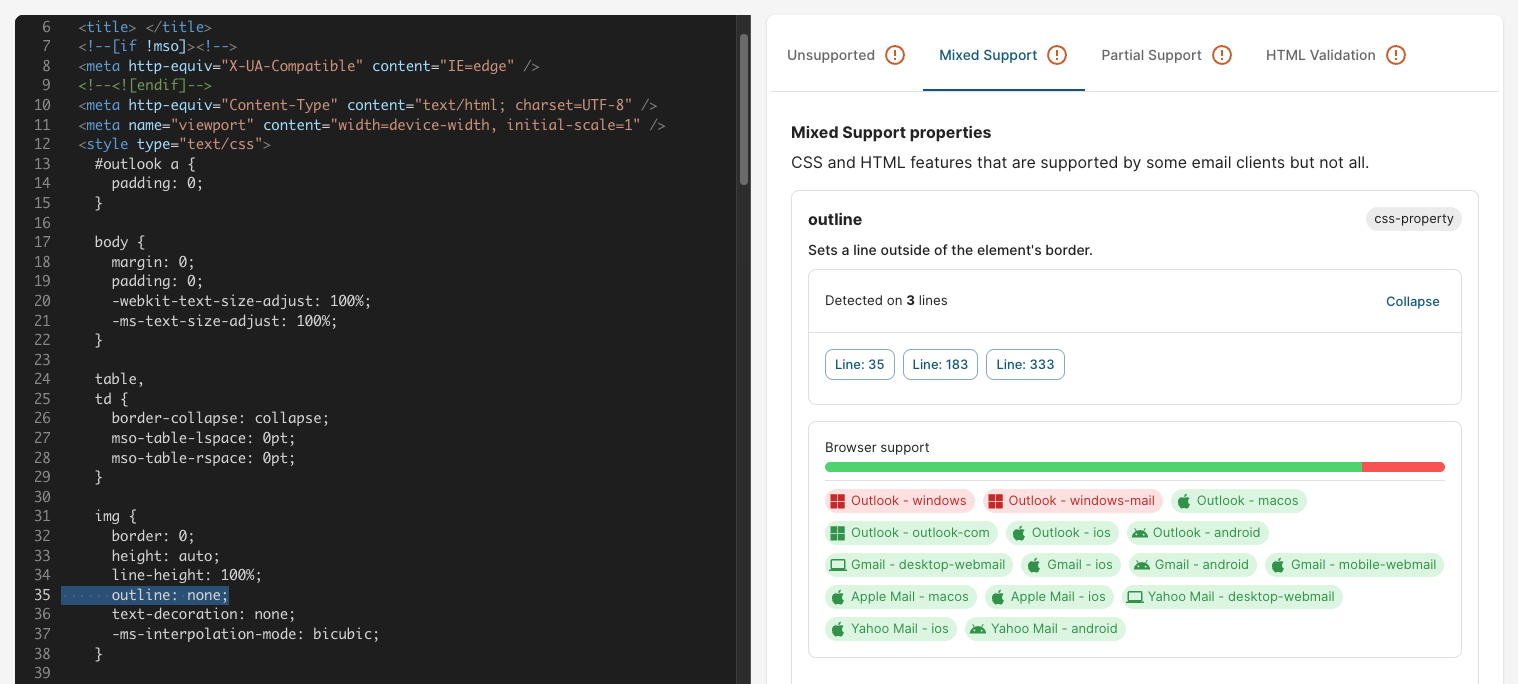Click the red unsupported portion of support bar
The image size is (1518, 684).
[x=1403, y=467]
